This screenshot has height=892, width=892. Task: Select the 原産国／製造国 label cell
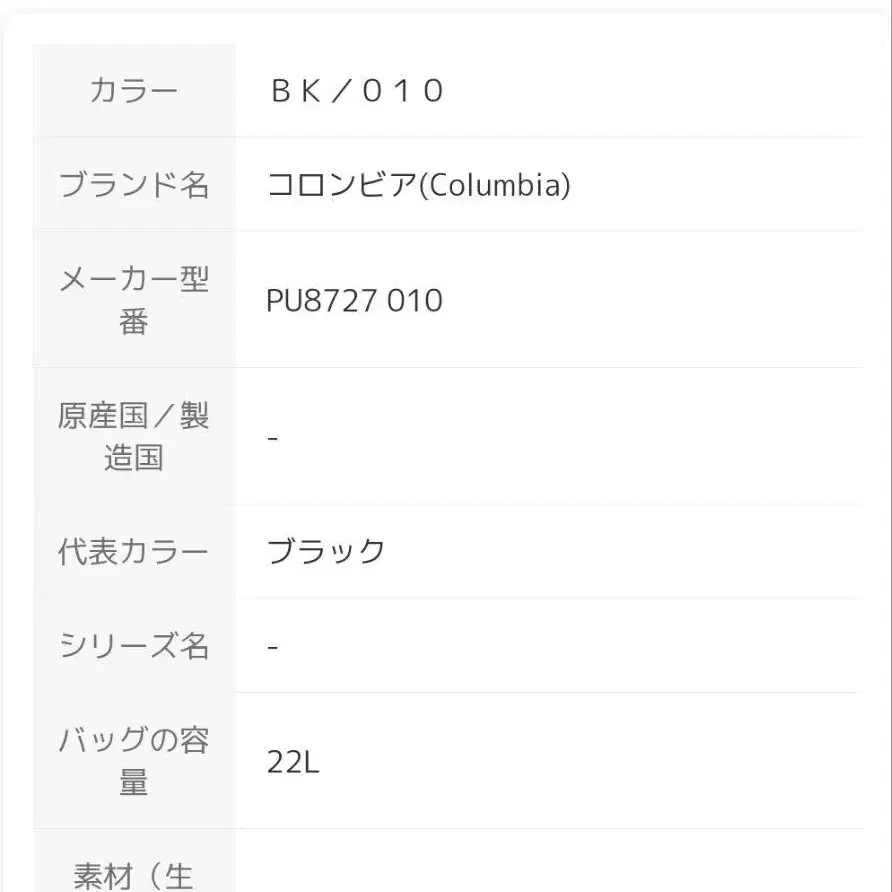click(x=134, y=436)
